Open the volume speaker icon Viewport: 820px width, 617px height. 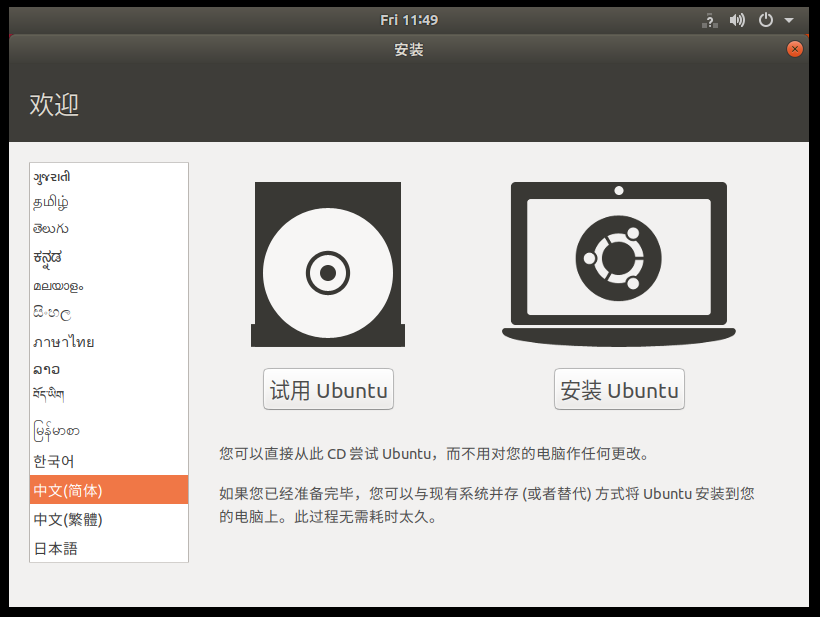click(738, 20)
